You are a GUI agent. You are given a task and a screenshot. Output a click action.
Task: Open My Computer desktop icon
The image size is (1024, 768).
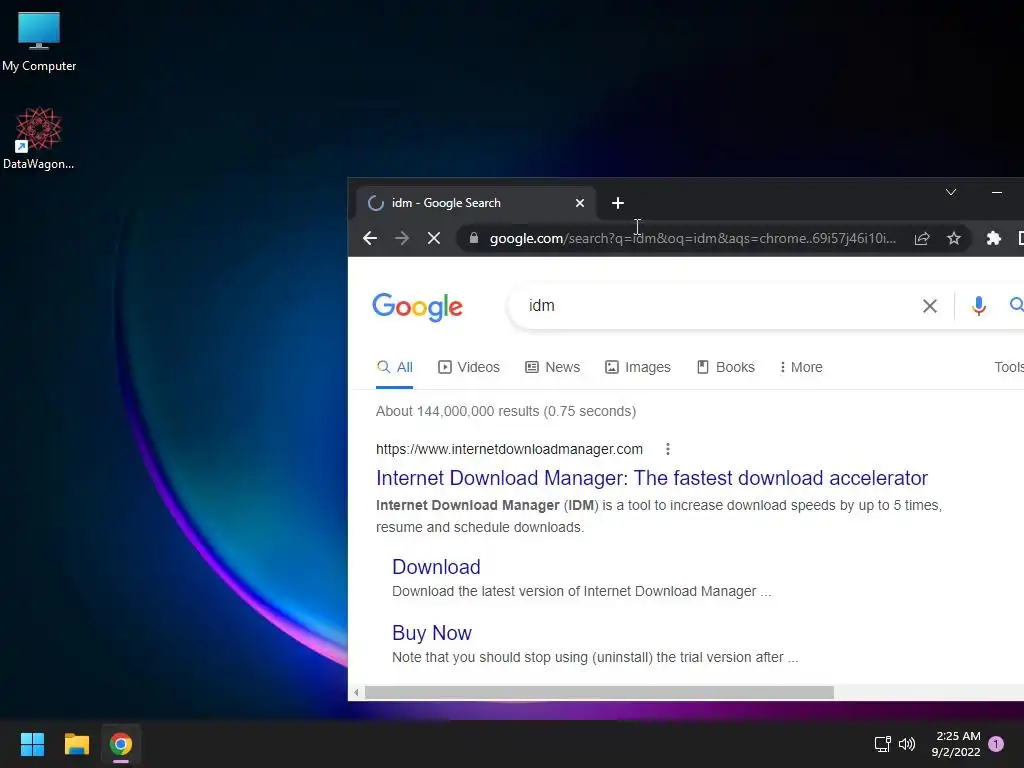tap(39, 41)
